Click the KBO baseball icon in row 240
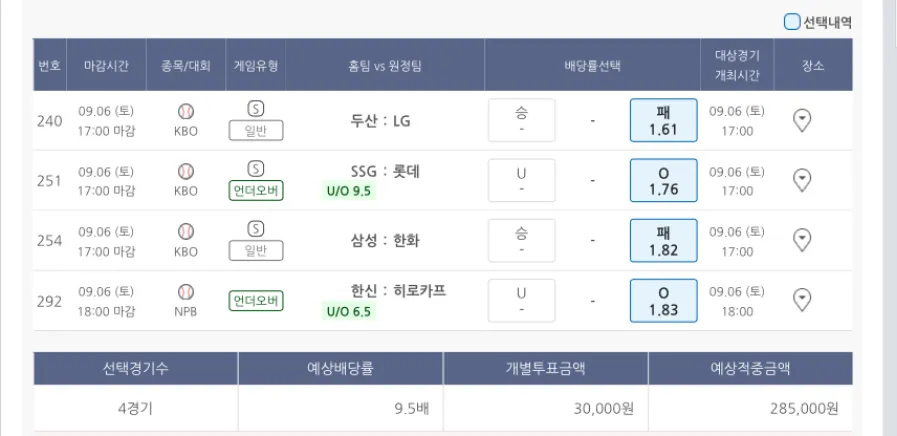 [x=186, y=111]
